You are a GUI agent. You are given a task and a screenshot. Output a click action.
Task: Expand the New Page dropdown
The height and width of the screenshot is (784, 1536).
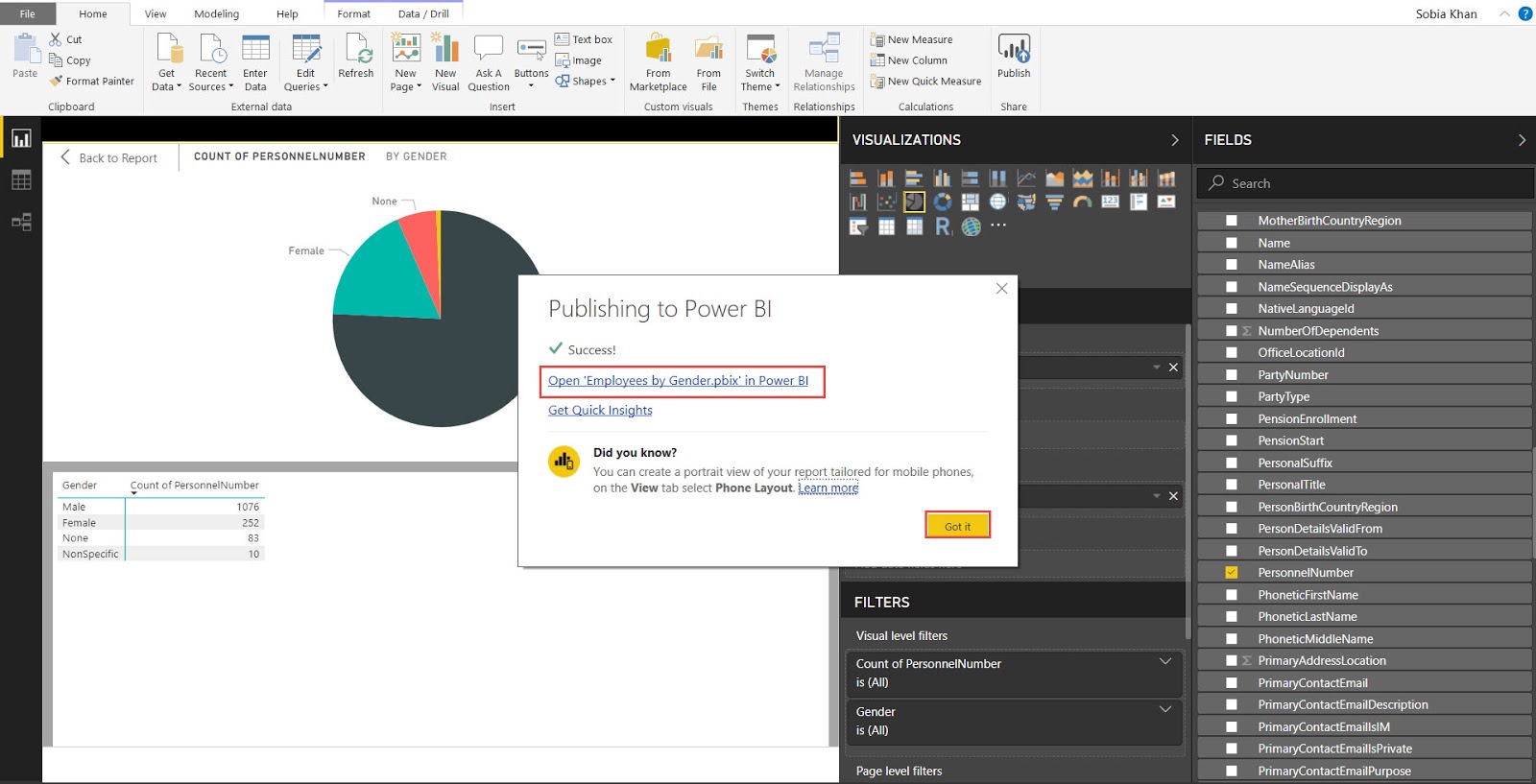coord(420,87)
